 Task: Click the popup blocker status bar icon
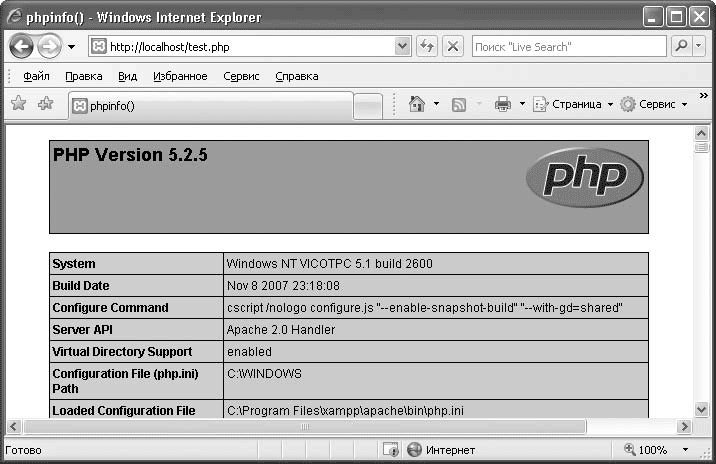(x=391, y=450)
